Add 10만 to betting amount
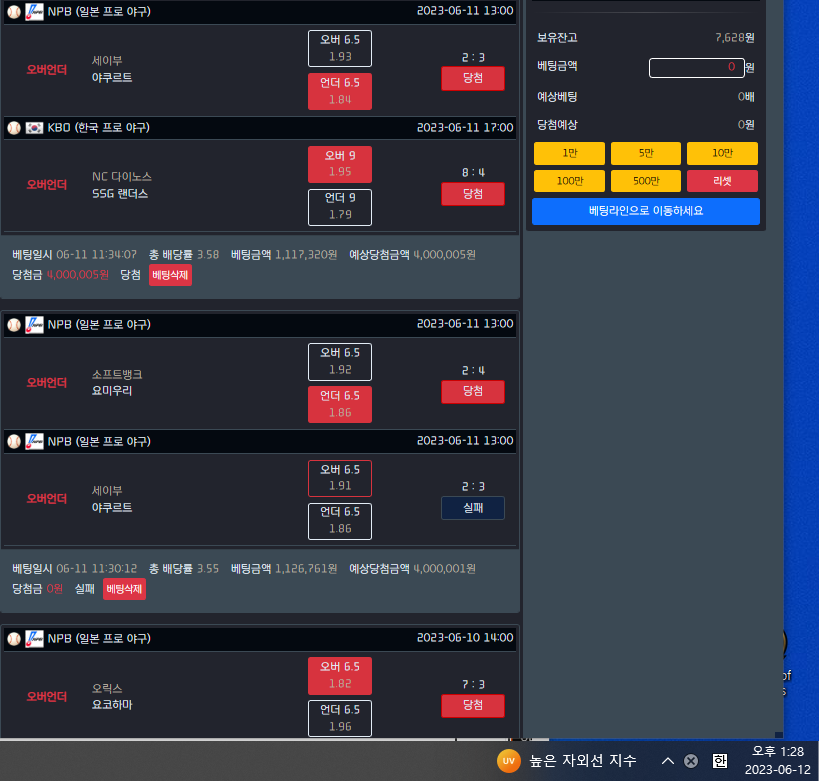The image size is (819, 781). [x=722, y=153]
